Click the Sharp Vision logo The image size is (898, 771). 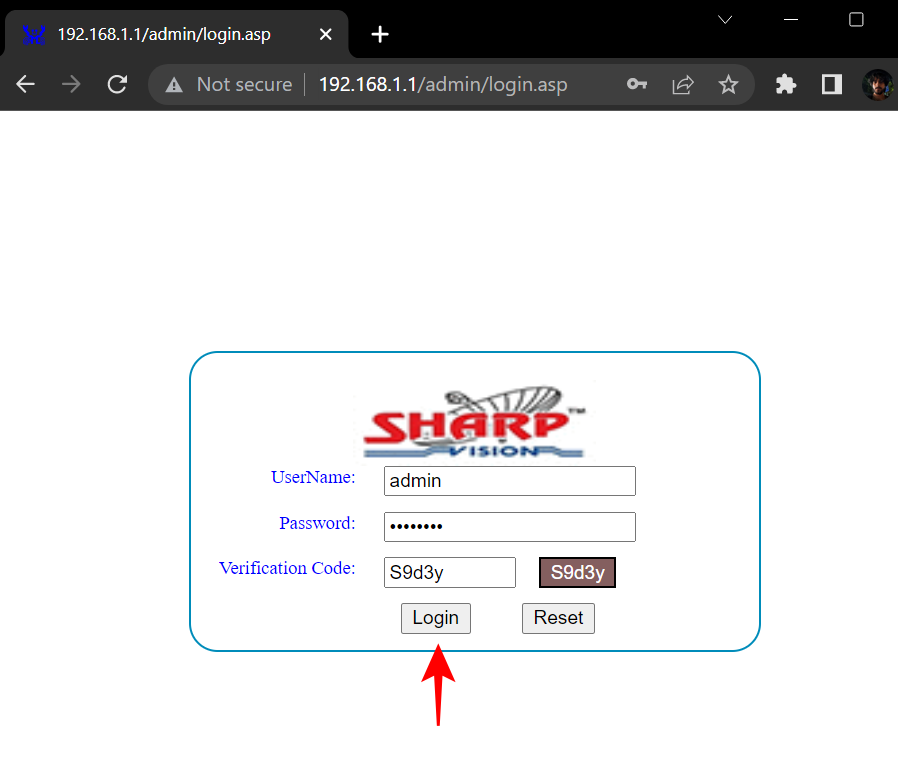point(475,422)
